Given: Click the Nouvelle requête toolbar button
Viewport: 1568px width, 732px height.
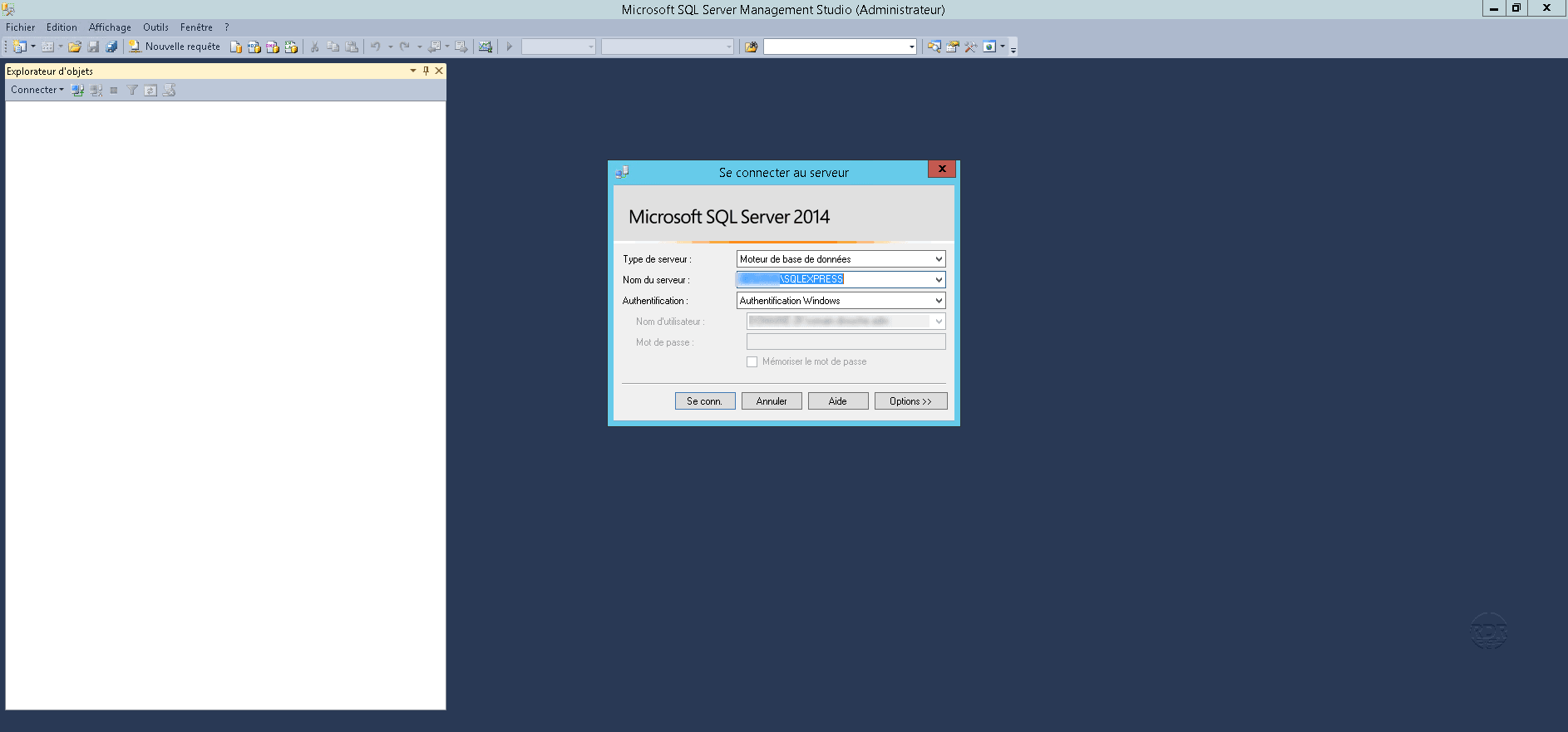Looking at the screenshot, I should (x=175, y=47).
